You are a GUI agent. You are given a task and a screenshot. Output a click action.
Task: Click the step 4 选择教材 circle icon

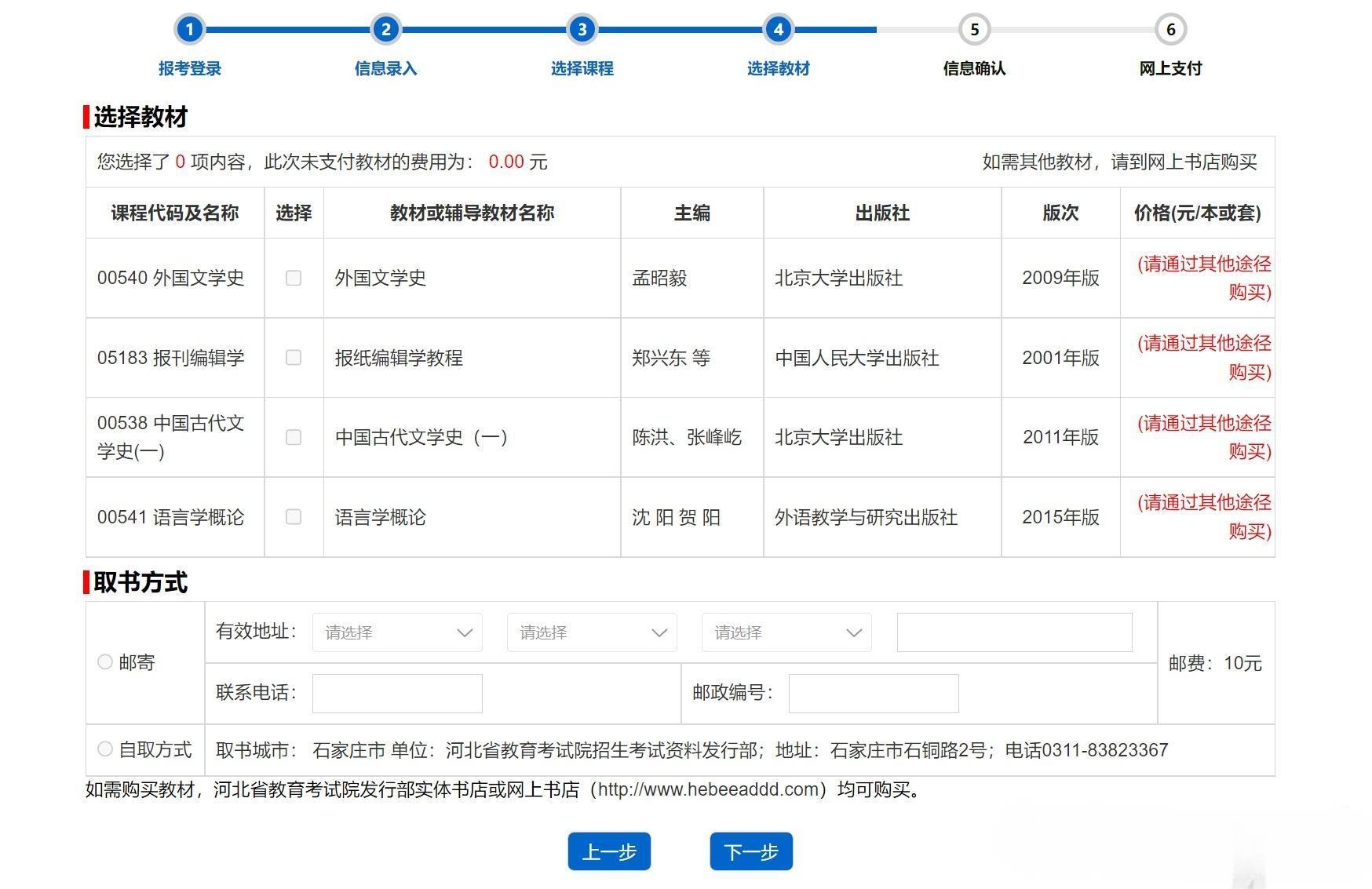[778, 29]
